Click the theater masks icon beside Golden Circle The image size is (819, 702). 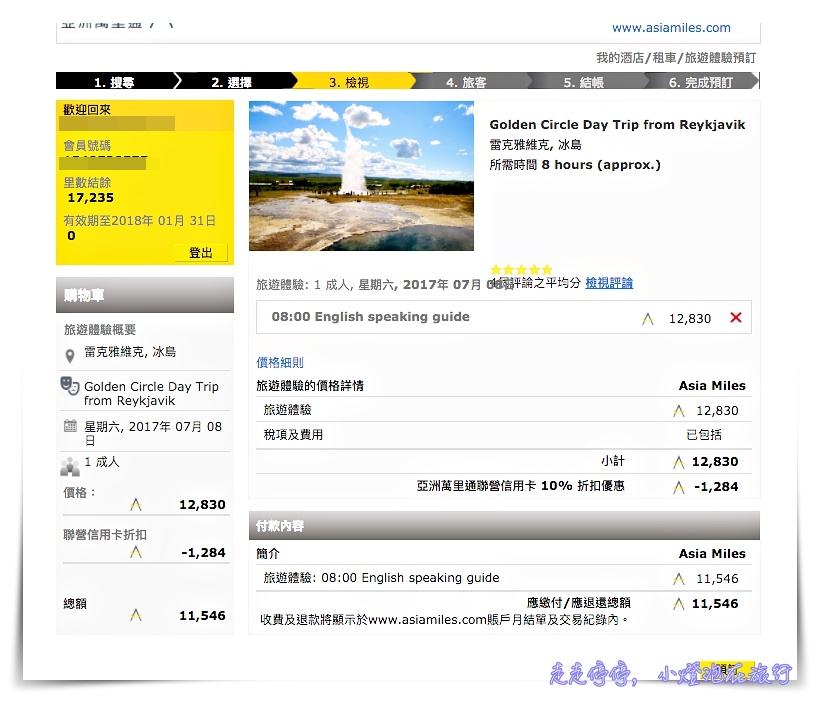pyautogui.click(x=70, y=385)
